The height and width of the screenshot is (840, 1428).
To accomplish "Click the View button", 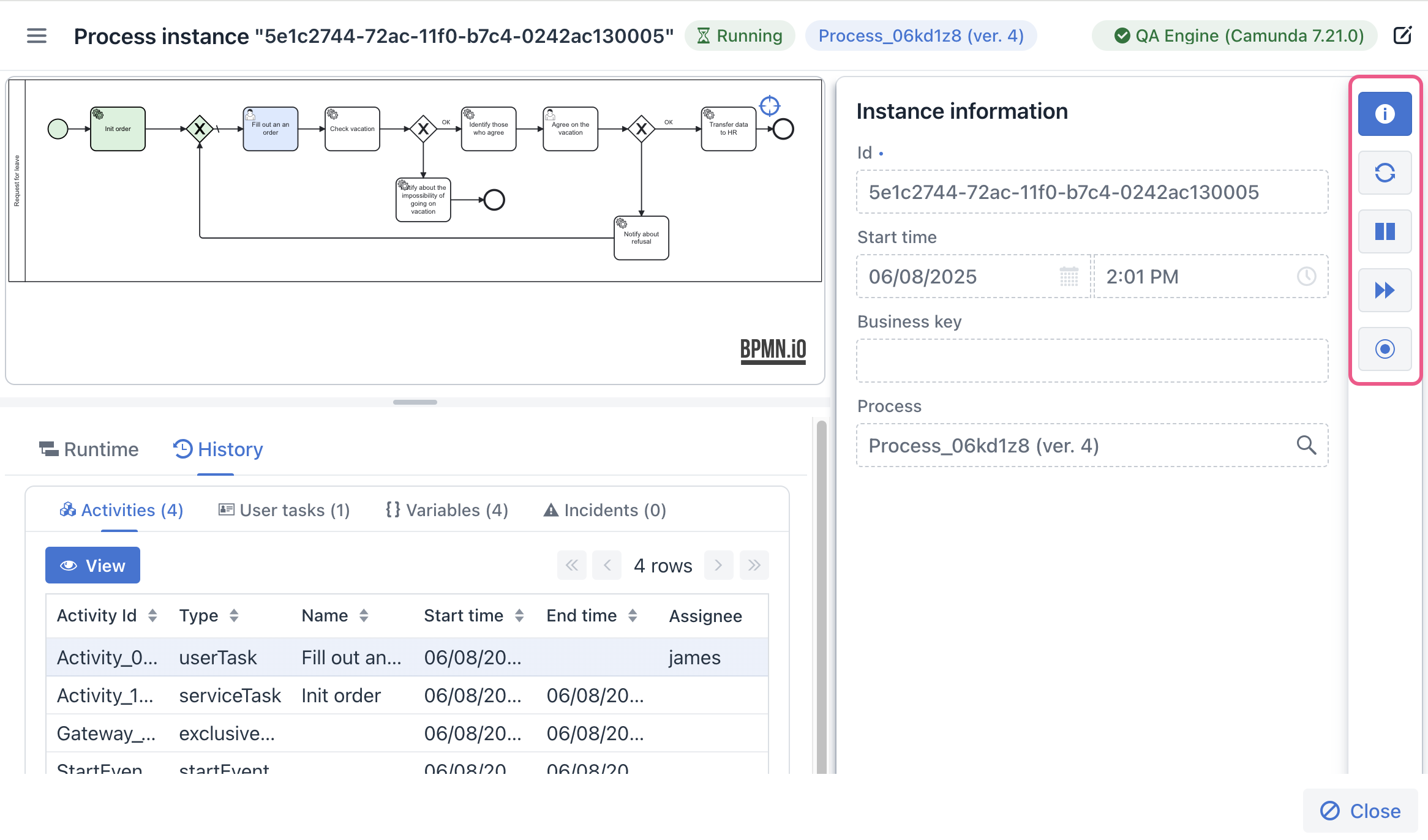I will (x=92, y=565).
